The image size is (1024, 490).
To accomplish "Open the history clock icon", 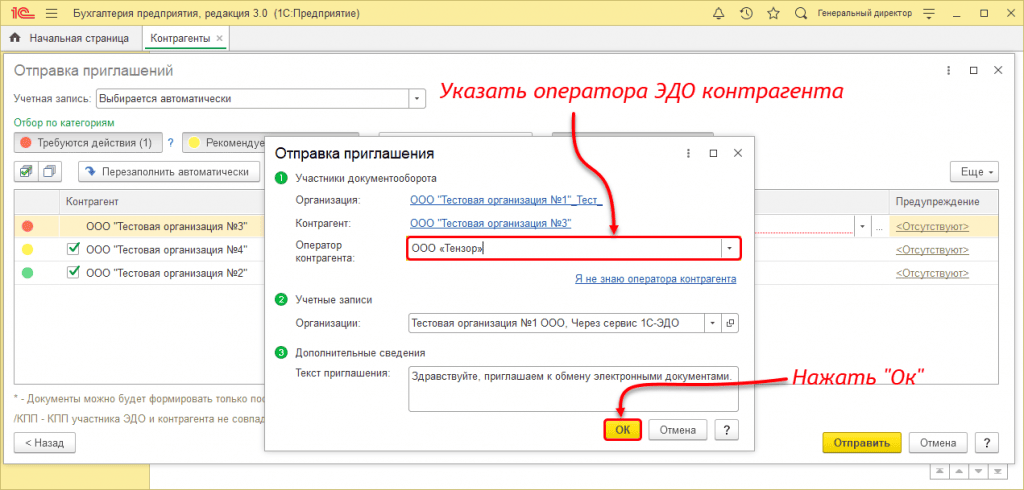I will [746, 14].
